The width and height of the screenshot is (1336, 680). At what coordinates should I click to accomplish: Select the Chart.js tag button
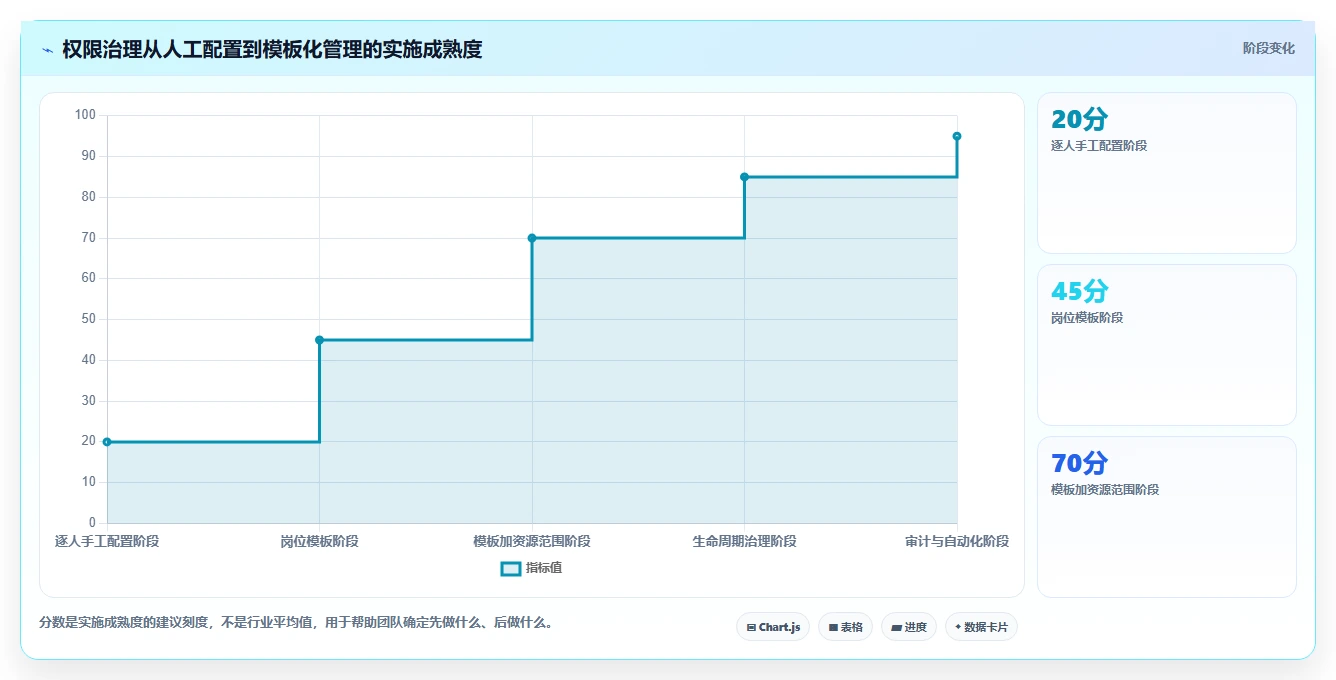tap(773, 627)
